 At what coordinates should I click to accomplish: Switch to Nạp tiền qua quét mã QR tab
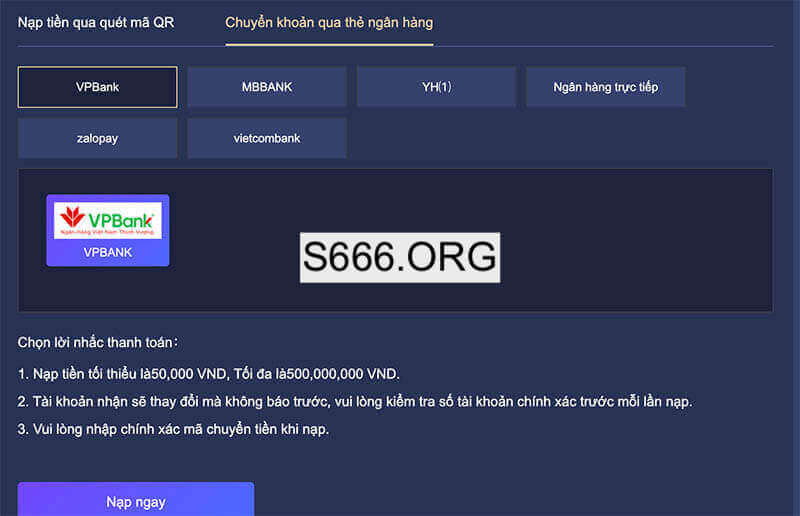point(96,22)
